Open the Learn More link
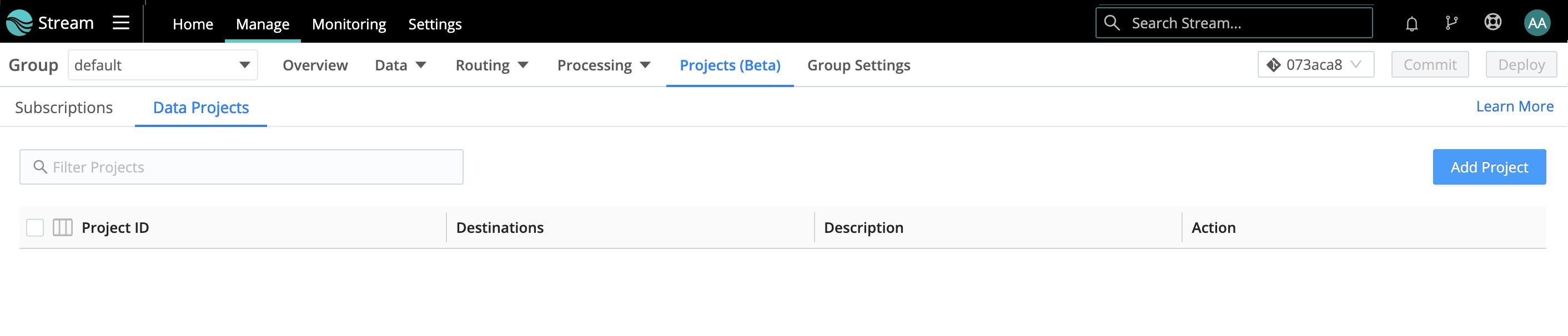 point(1515,106)
